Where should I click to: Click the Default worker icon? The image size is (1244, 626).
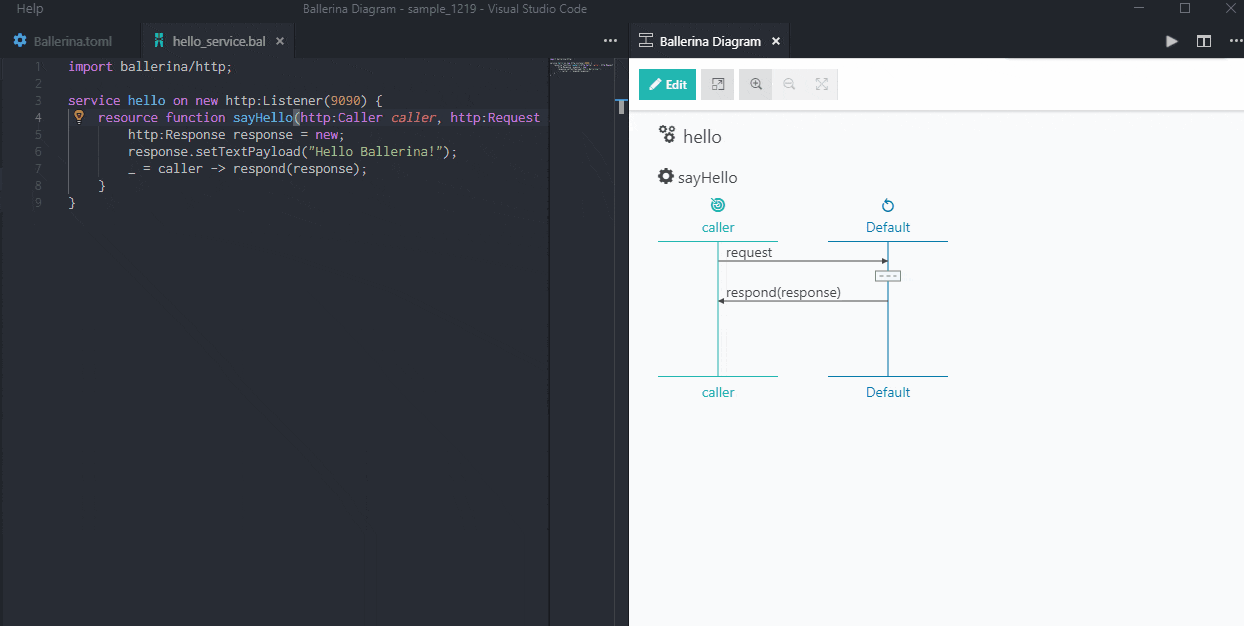(887, 205)
